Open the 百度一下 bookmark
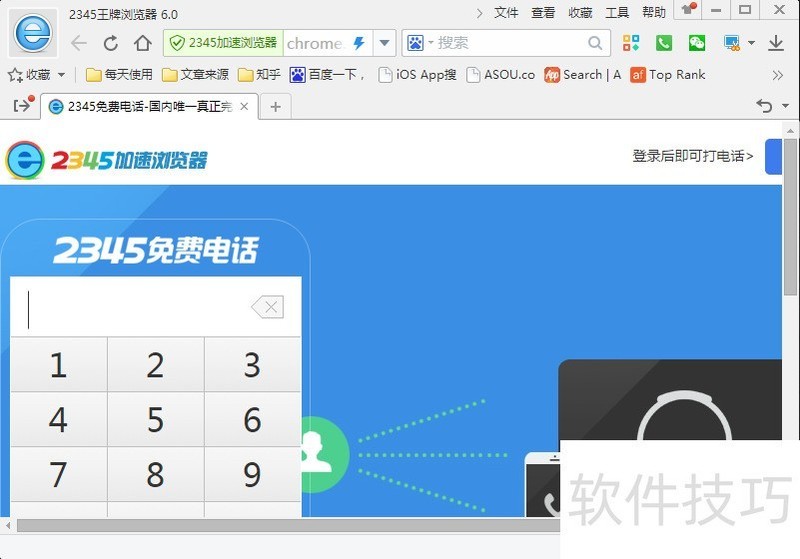 tap(328, 75)
